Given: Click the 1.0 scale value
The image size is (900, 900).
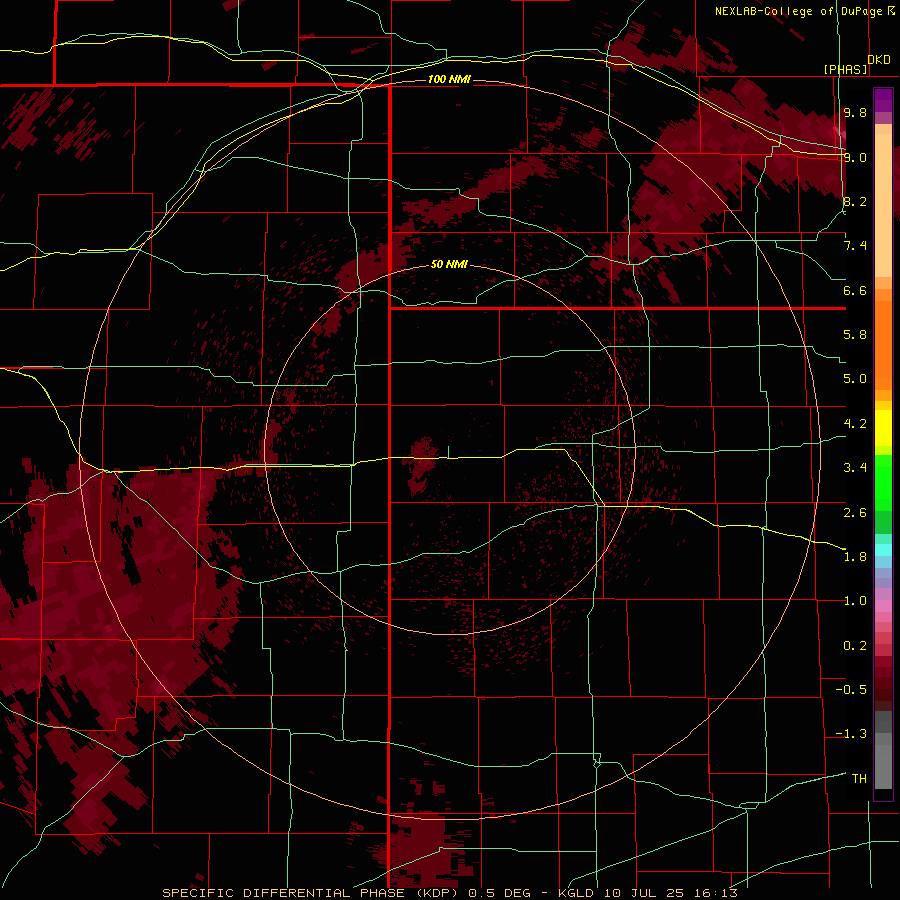Looking at the screenshot, I should pos(855,601).
